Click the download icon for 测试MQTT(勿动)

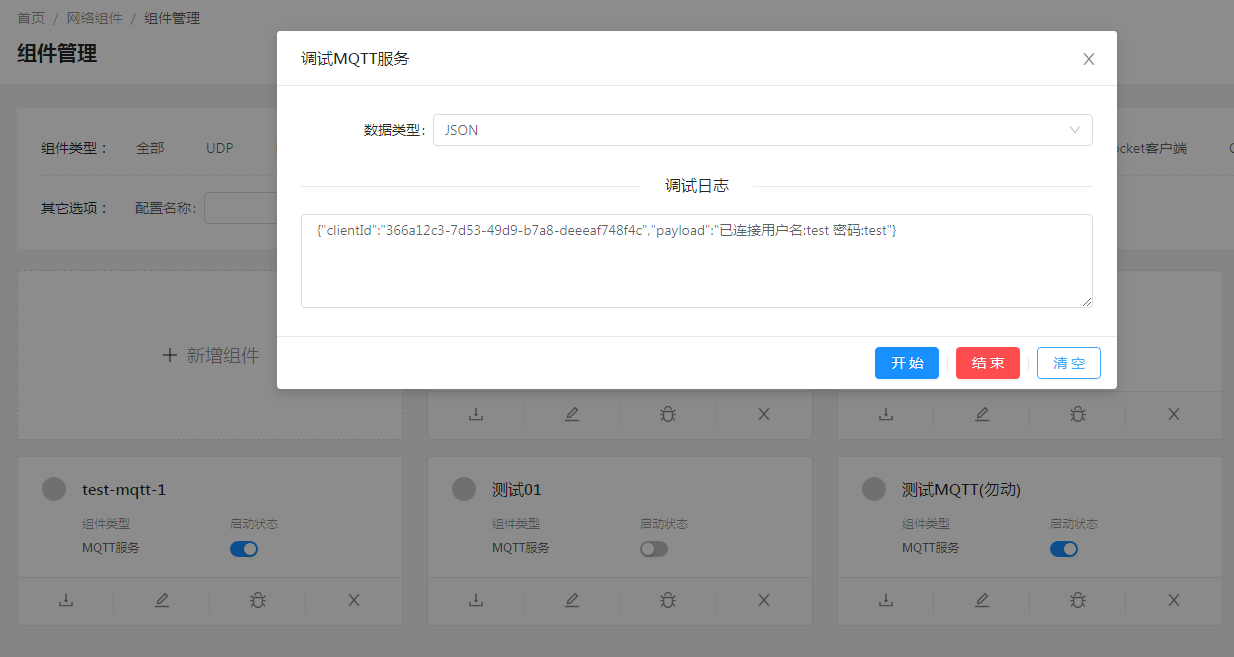point(886,600)
